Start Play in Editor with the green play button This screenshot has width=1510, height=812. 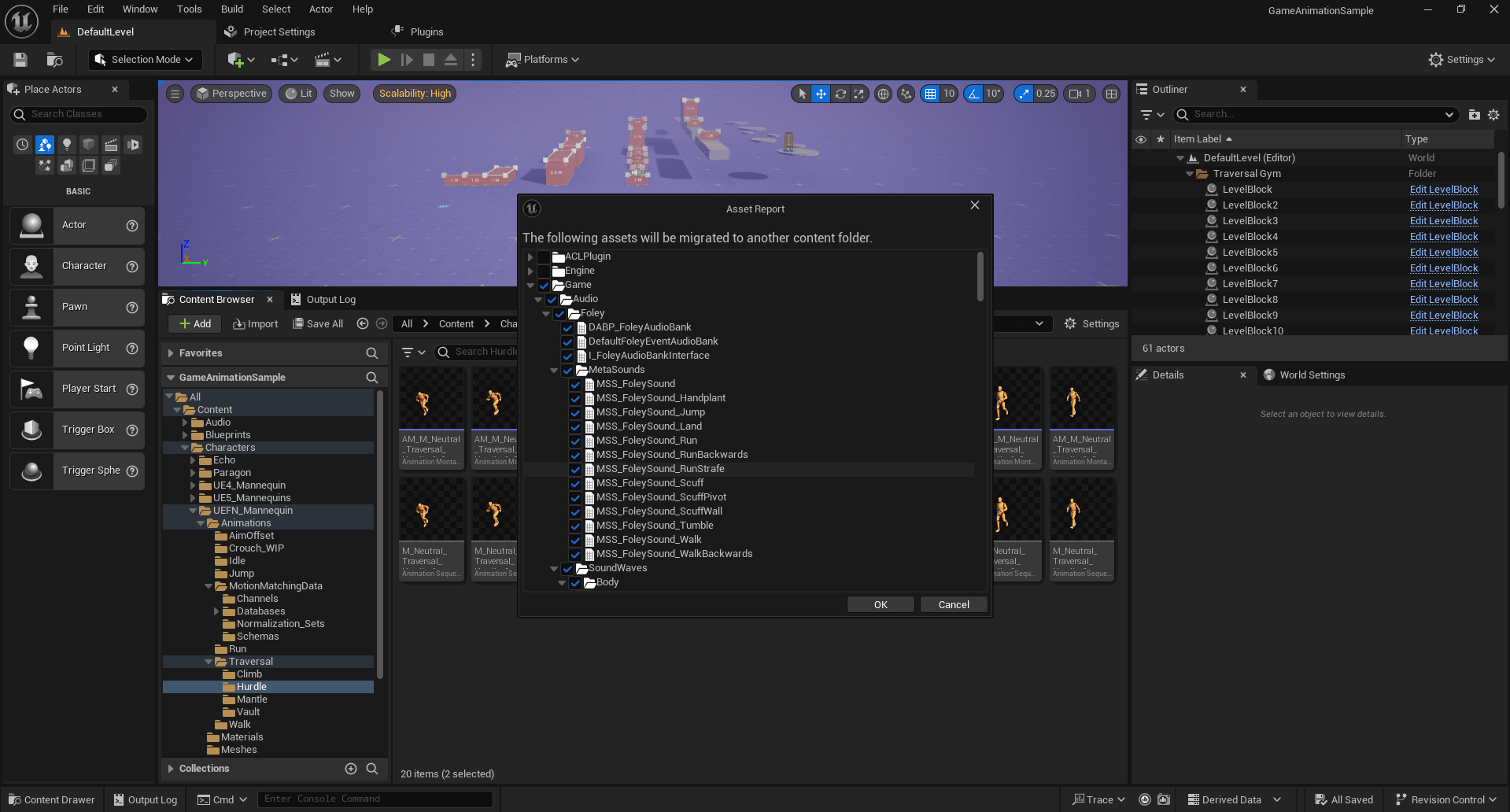(x=383, y=60)
